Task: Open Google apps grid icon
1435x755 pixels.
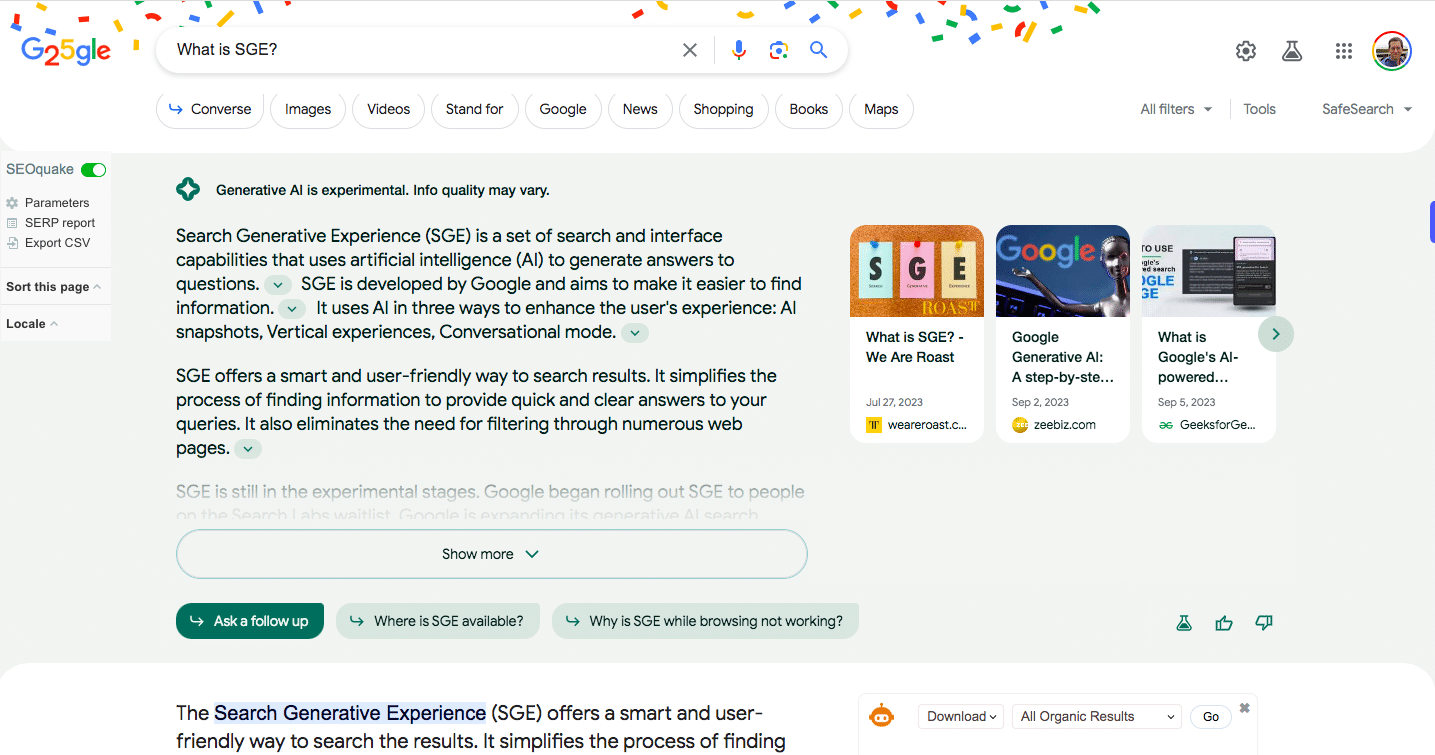Action: (1344, 51)
